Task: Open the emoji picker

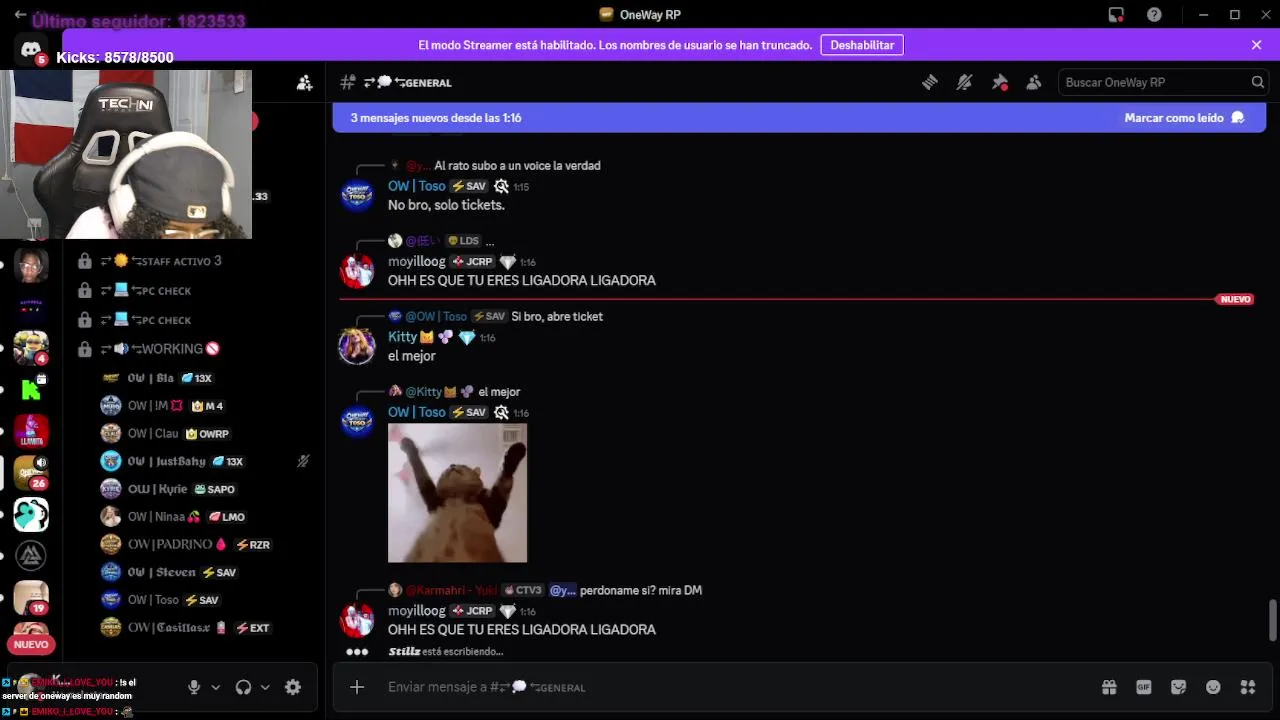Action: tap(1213, 687)
